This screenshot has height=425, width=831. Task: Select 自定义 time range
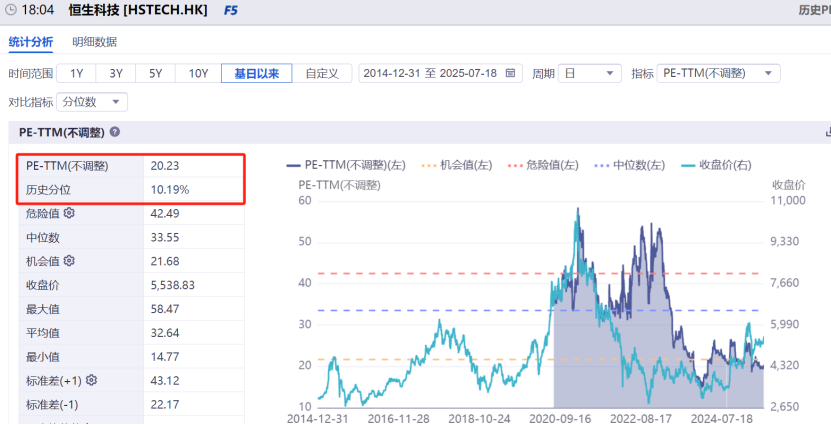tap(322, 73)
